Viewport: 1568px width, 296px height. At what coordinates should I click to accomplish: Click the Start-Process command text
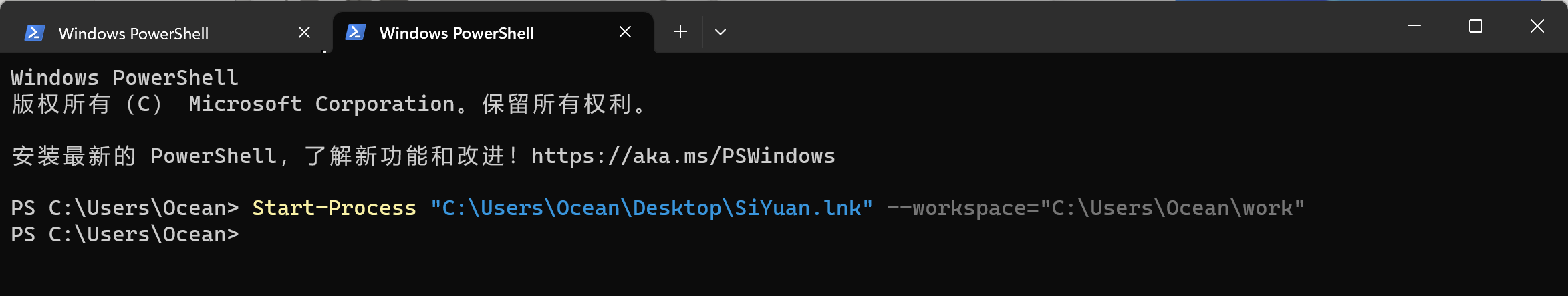tap(334, 208)
